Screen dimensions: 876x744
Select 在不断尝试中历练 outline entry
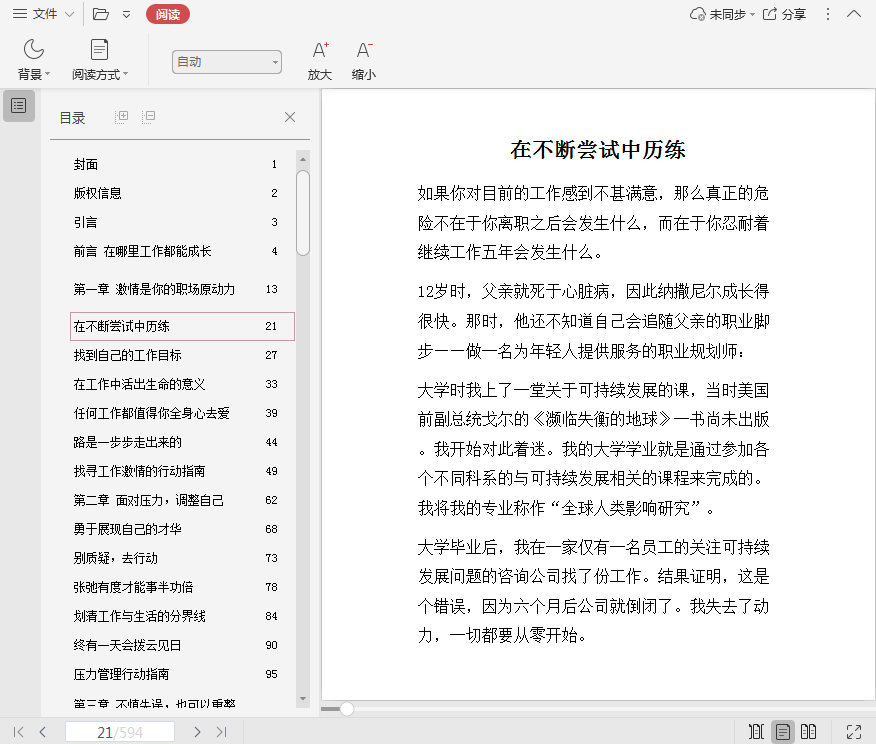[182, 326]
